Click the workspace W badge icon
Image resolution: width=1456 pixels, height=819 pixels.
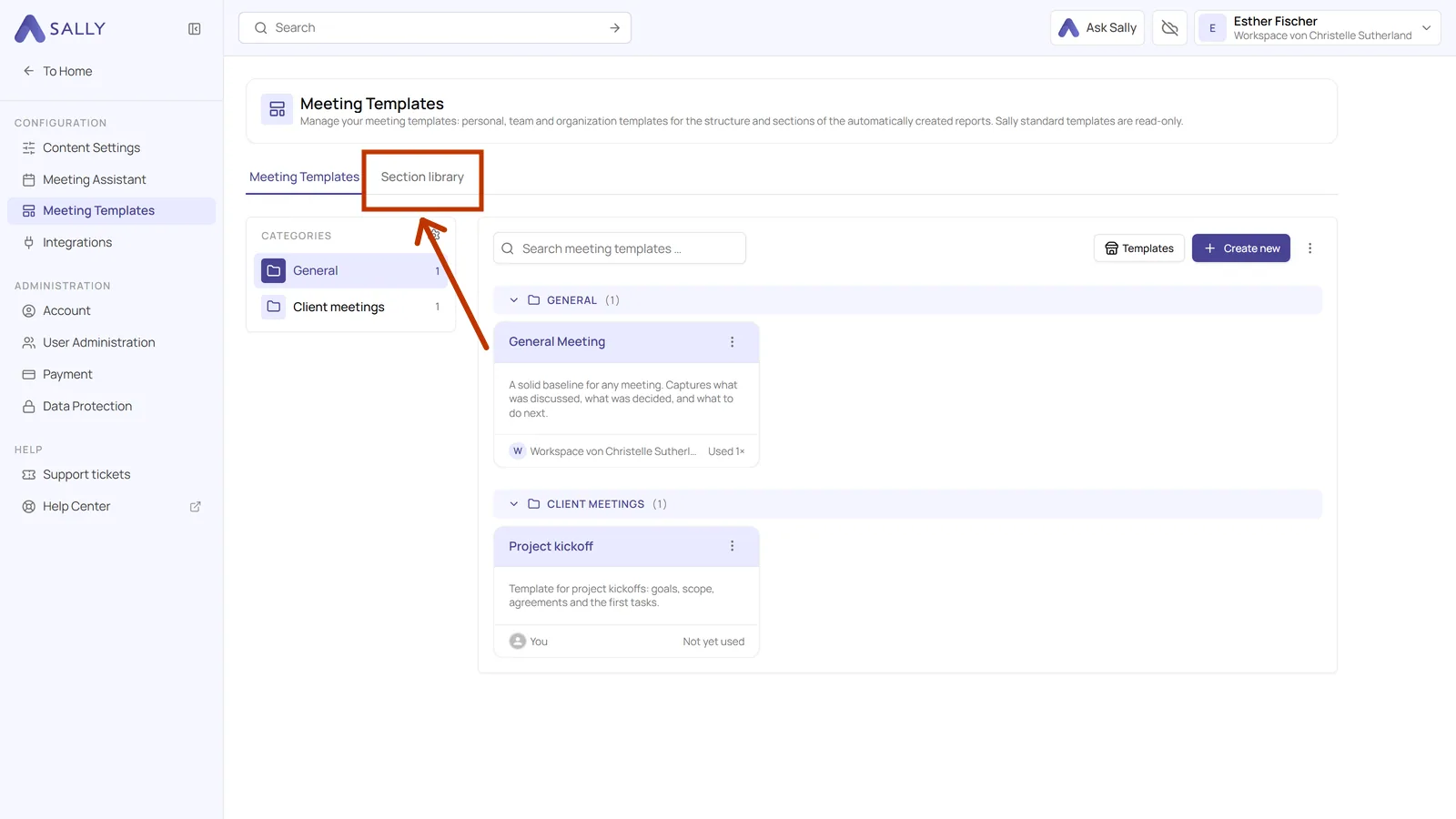518,451
